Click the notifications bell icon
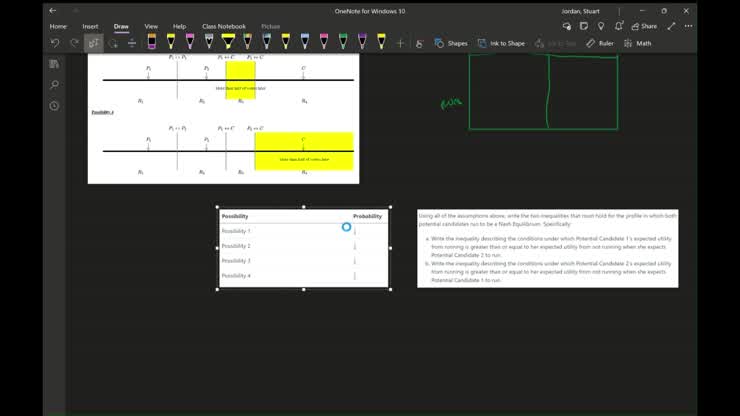The width and height of the screenshot is (740, 416). tap(620, 26)
